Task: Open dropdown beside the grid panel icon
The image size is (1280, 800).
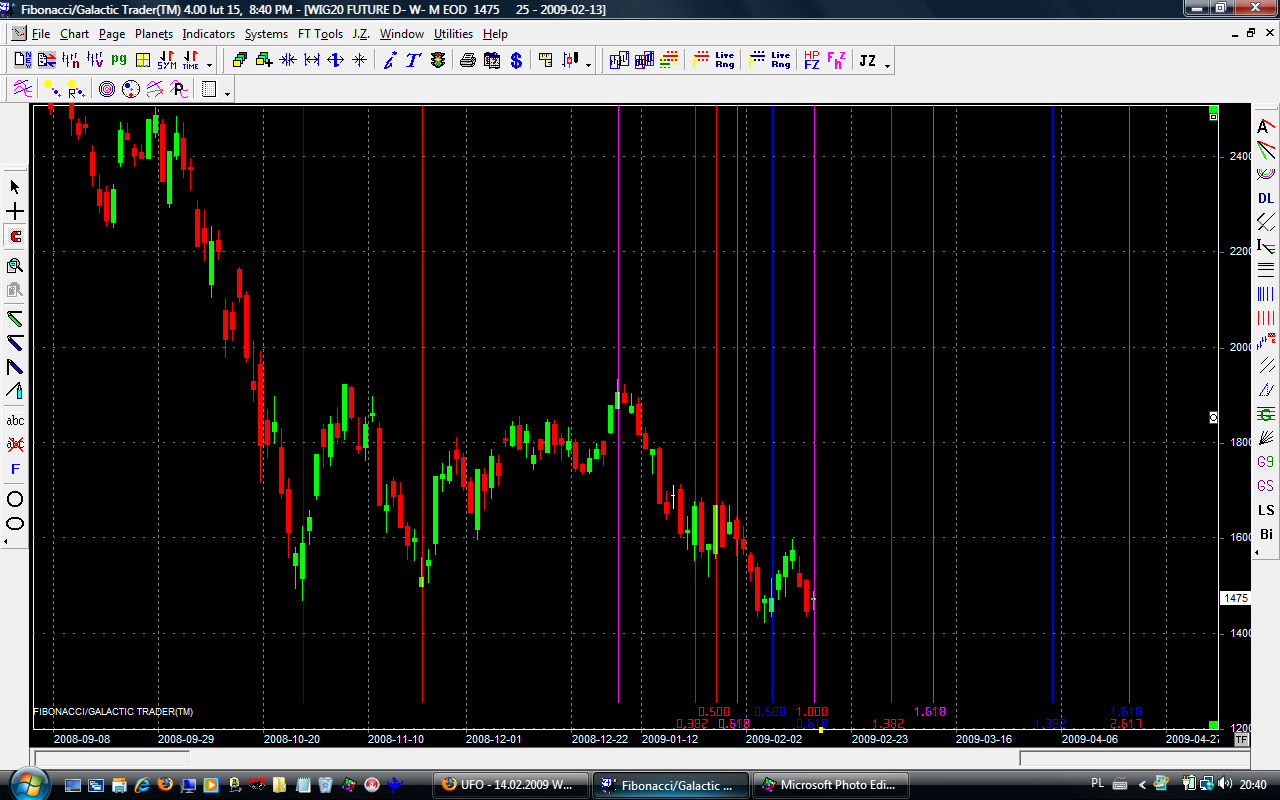Action: [x=228, y=93]
